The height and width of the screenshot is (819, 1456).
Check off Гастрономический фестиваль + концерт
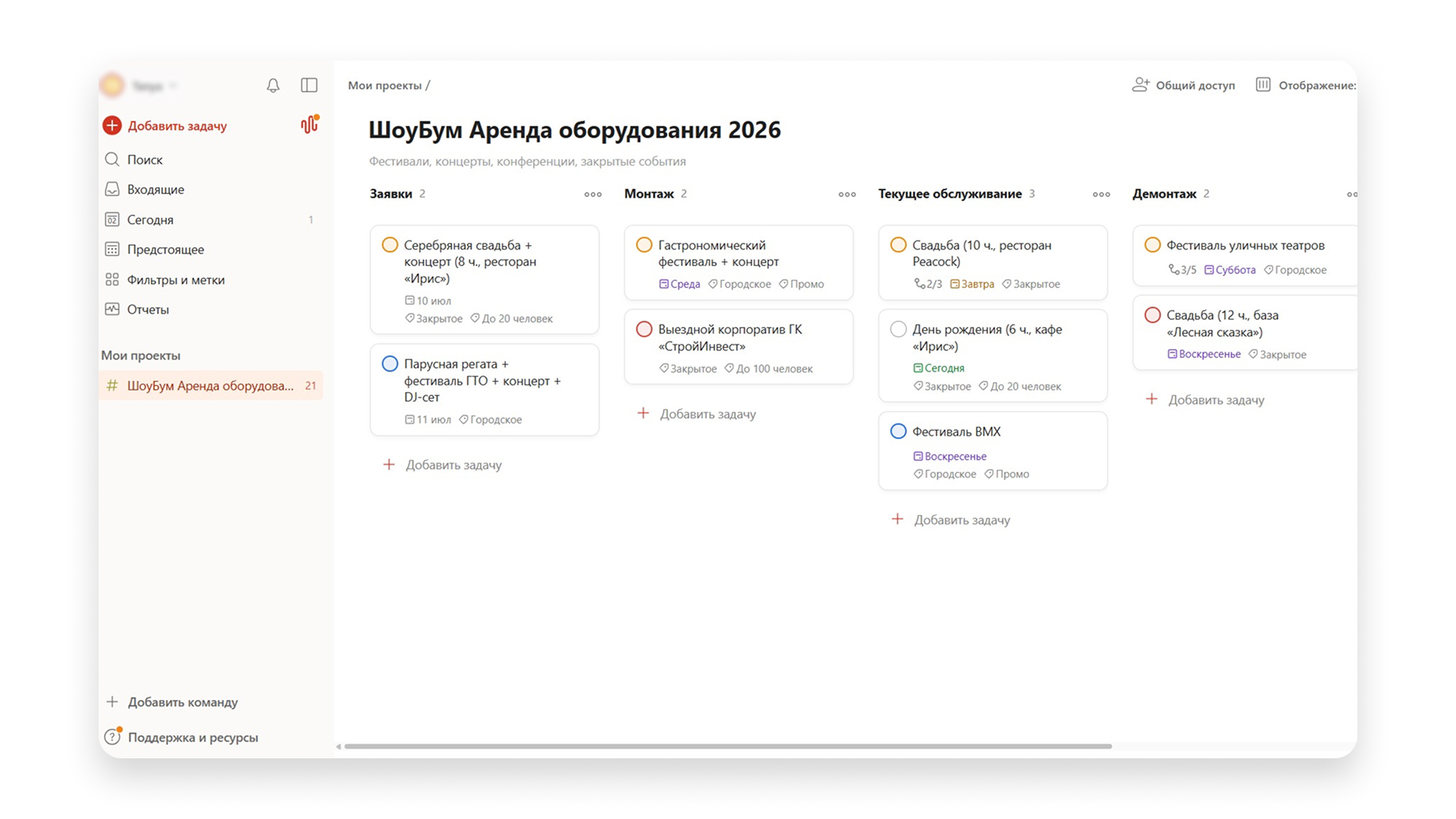644,245
